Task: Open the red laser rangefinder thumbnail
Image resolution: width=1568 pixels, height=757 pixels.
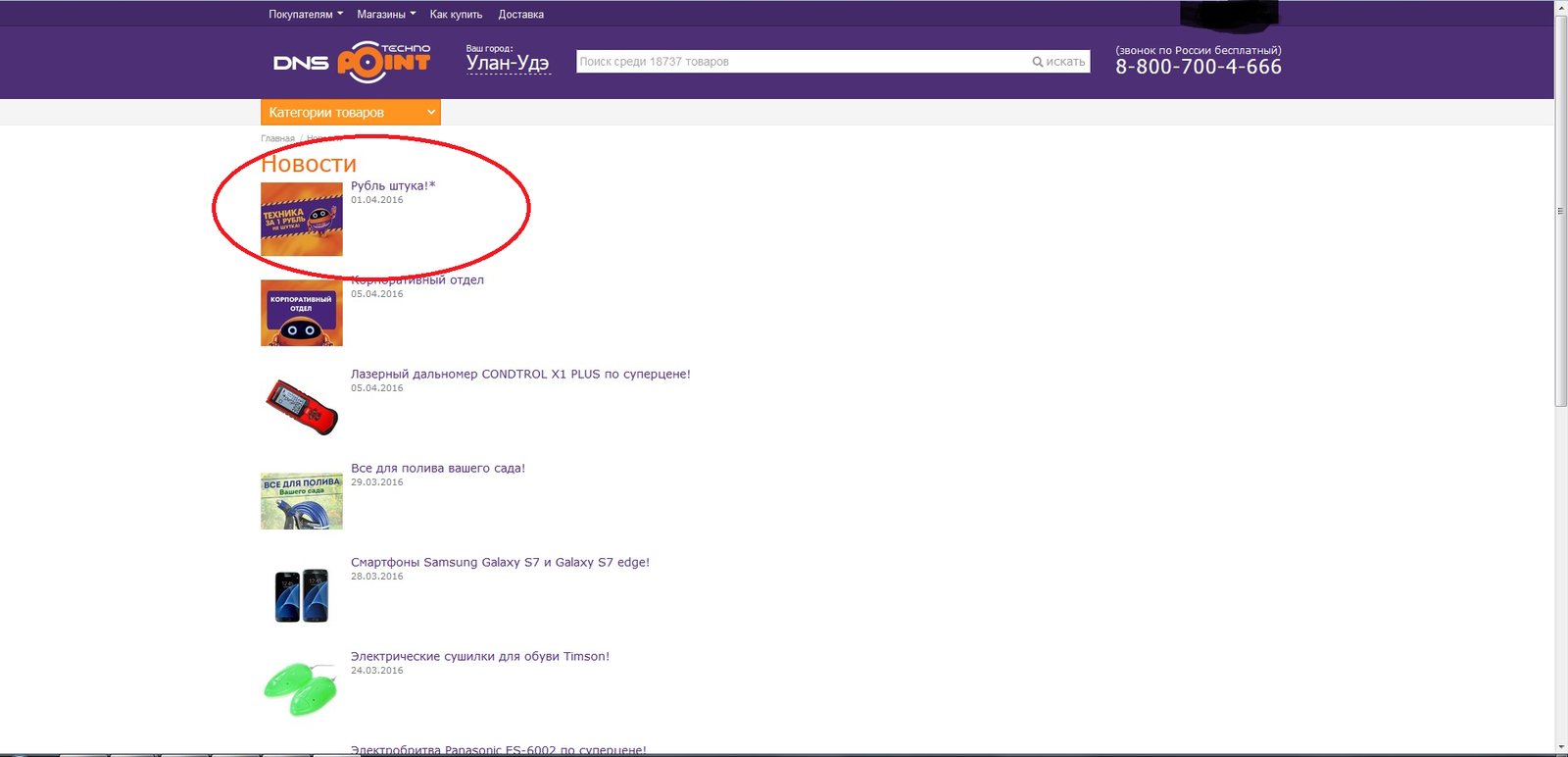Action: click(x=302, y=406)
